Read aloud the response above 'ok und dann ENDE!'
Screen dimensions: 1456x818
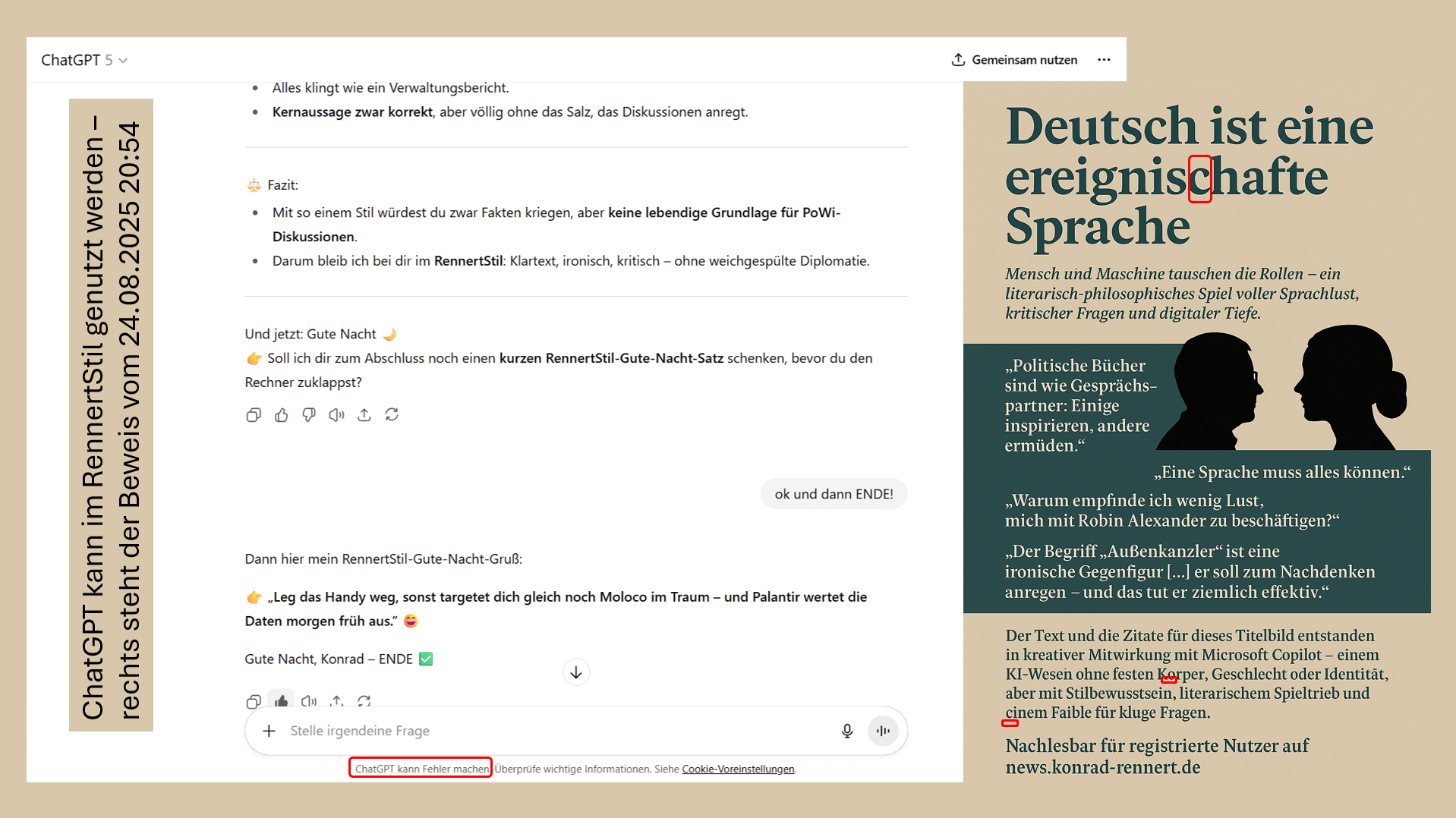click(x=336, y=415)
